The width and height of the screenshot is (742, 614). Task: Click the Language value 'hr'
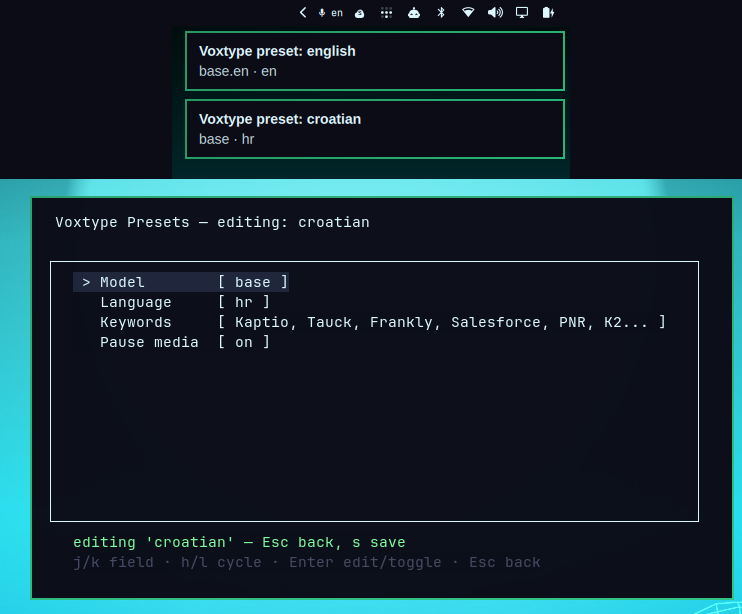tap(244, 302)
